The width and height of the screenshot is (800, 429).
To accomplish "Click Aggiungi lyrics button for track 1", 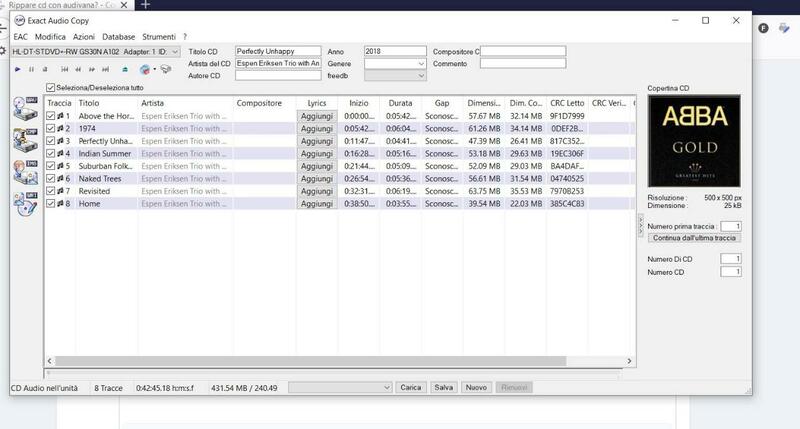I will (x=317, y=116).
